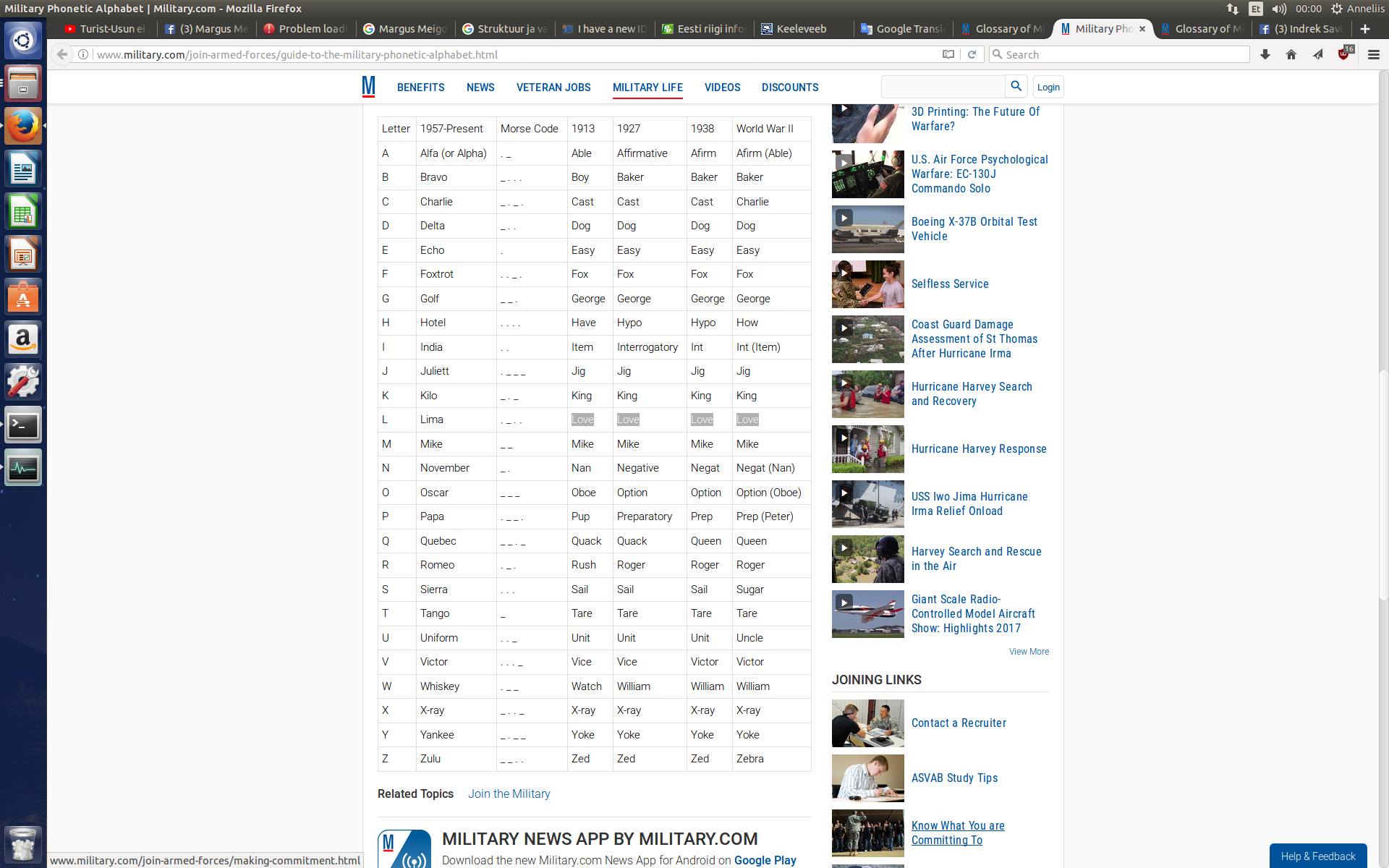The height and width of the screenshot is (868, 1389).
Task: Click the site search magnifier button
Action: tap(1016, 86)
